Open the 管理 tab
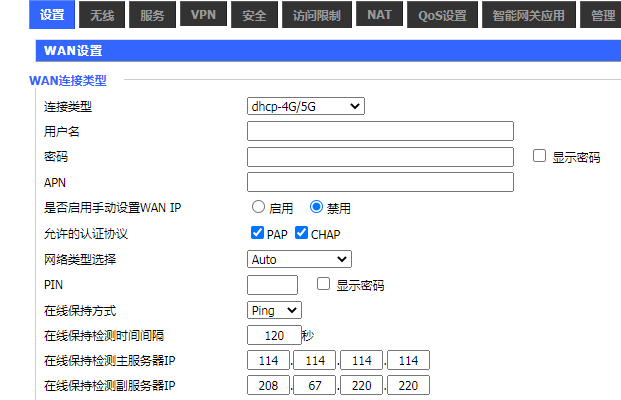This screenshot has height=400, width=621. click(x=602, y=15)
